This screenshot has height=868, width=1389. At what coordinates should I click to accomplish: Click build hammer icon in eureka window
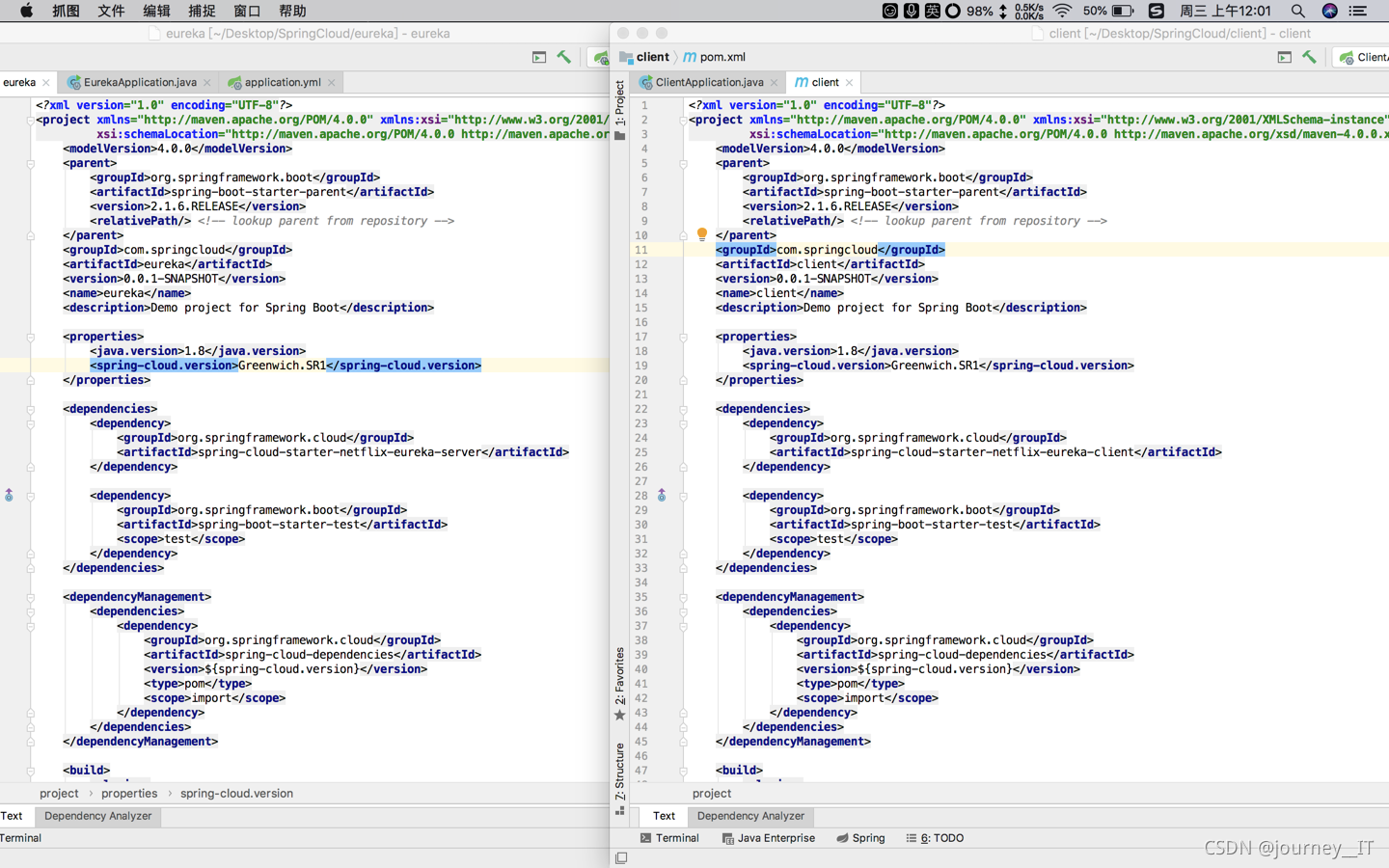coord(564,57)
